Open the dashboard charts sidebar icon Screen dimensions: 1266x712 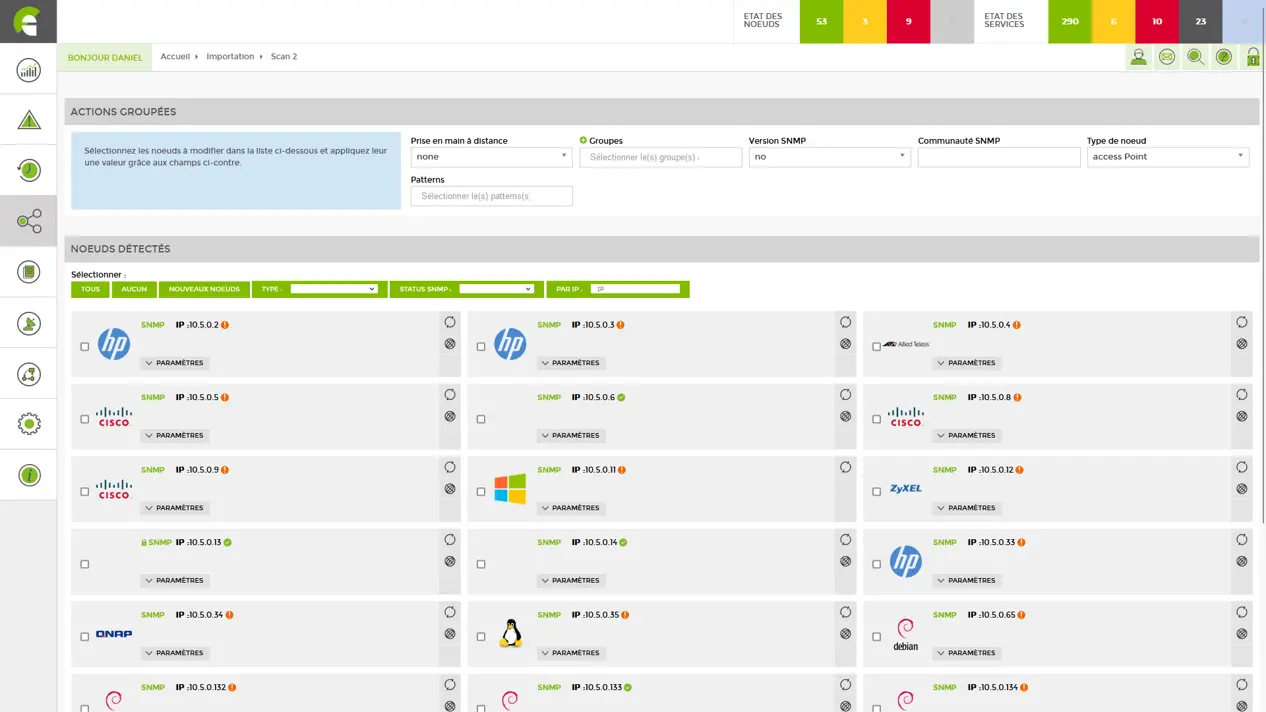pyautogui.click(x=28, y=69)
